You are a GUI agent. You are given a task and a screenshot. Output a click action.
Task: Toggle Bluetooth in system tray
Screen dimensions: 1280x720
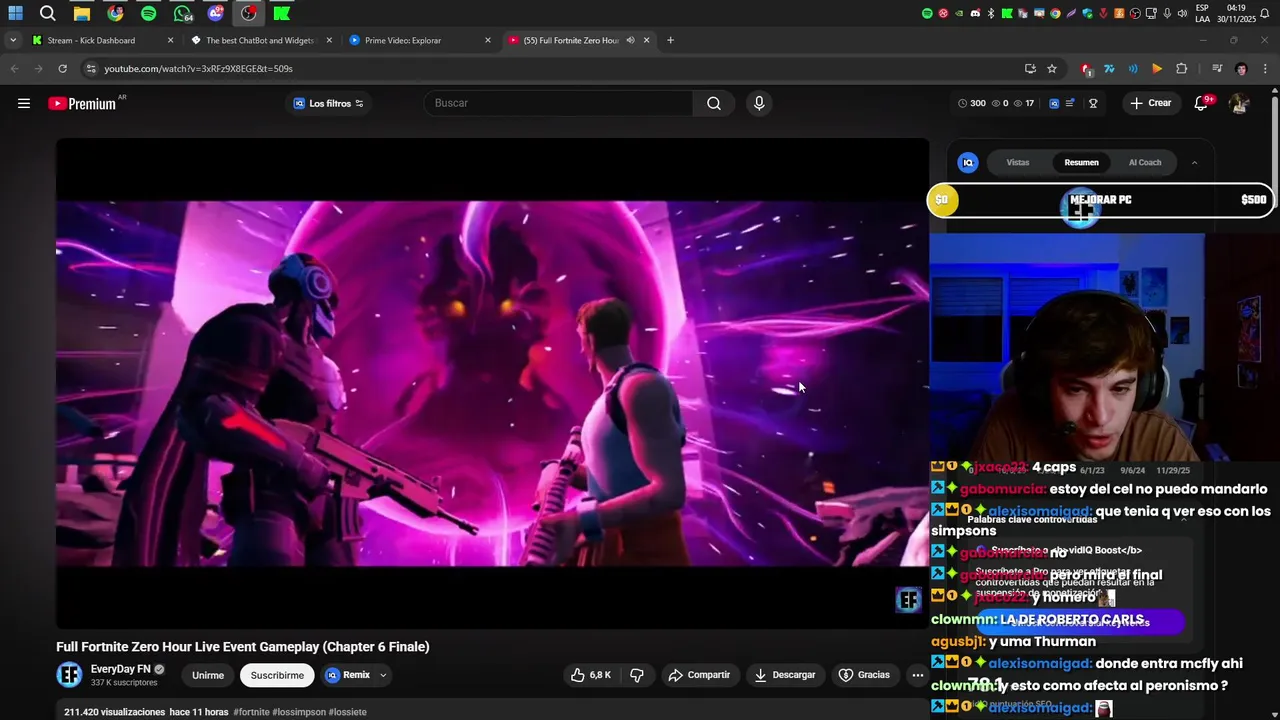tap(991, 13)
